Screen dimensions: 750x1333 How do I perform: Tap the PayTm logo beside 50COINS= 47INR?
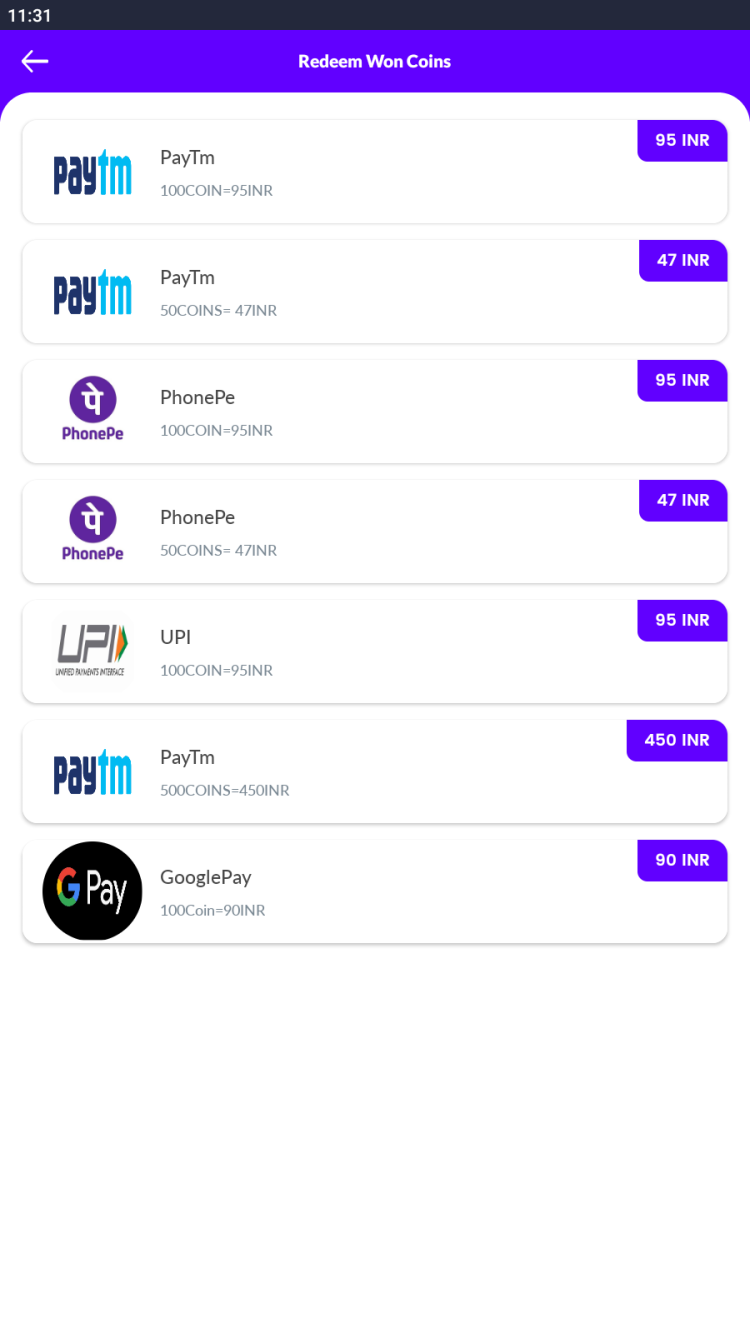pyautogui.click(x=92, y=292)
